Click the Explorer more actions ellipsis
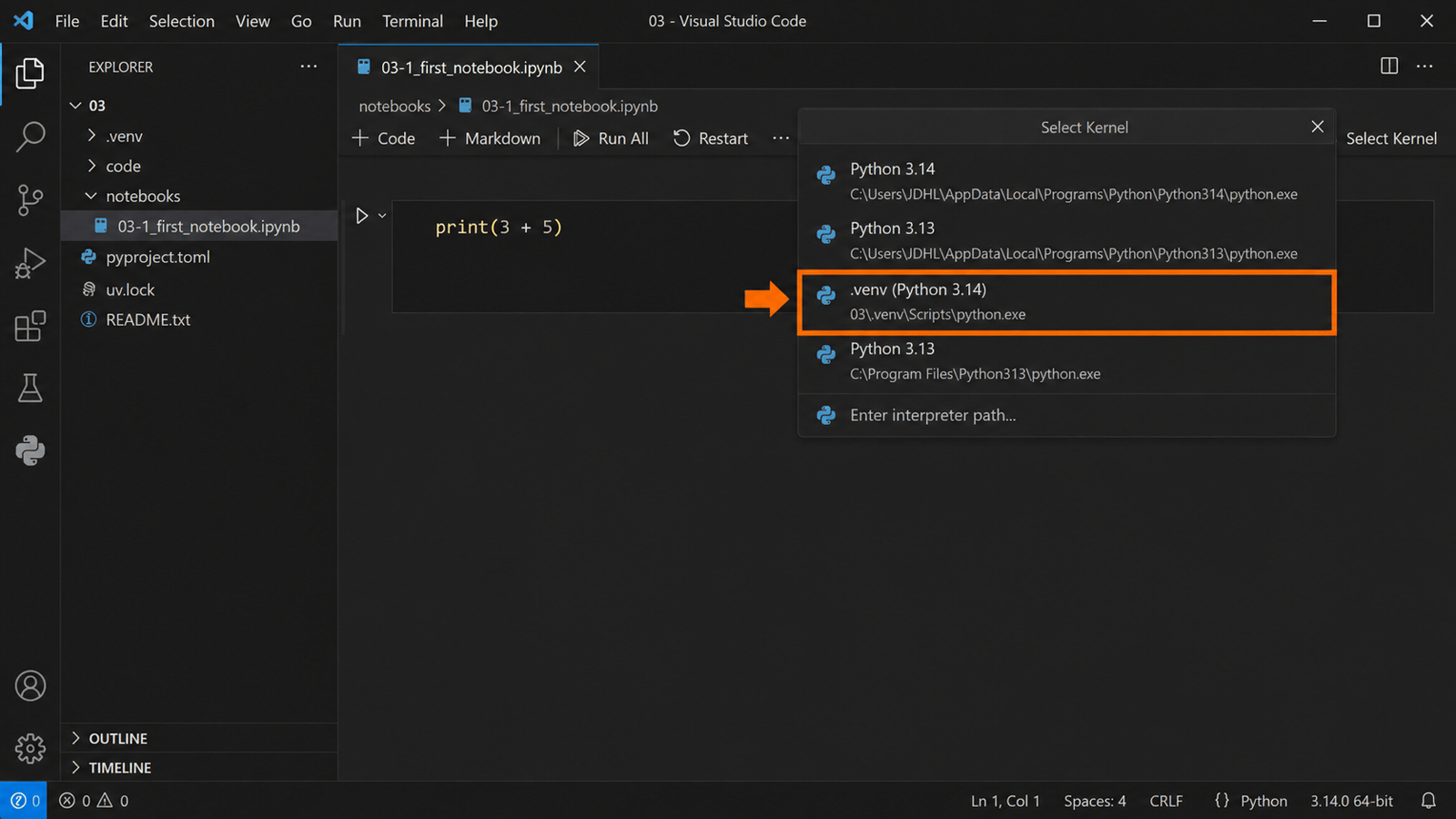Image resolution: width=1456 pixels, height=819 pixels. (x=308, y=66)
